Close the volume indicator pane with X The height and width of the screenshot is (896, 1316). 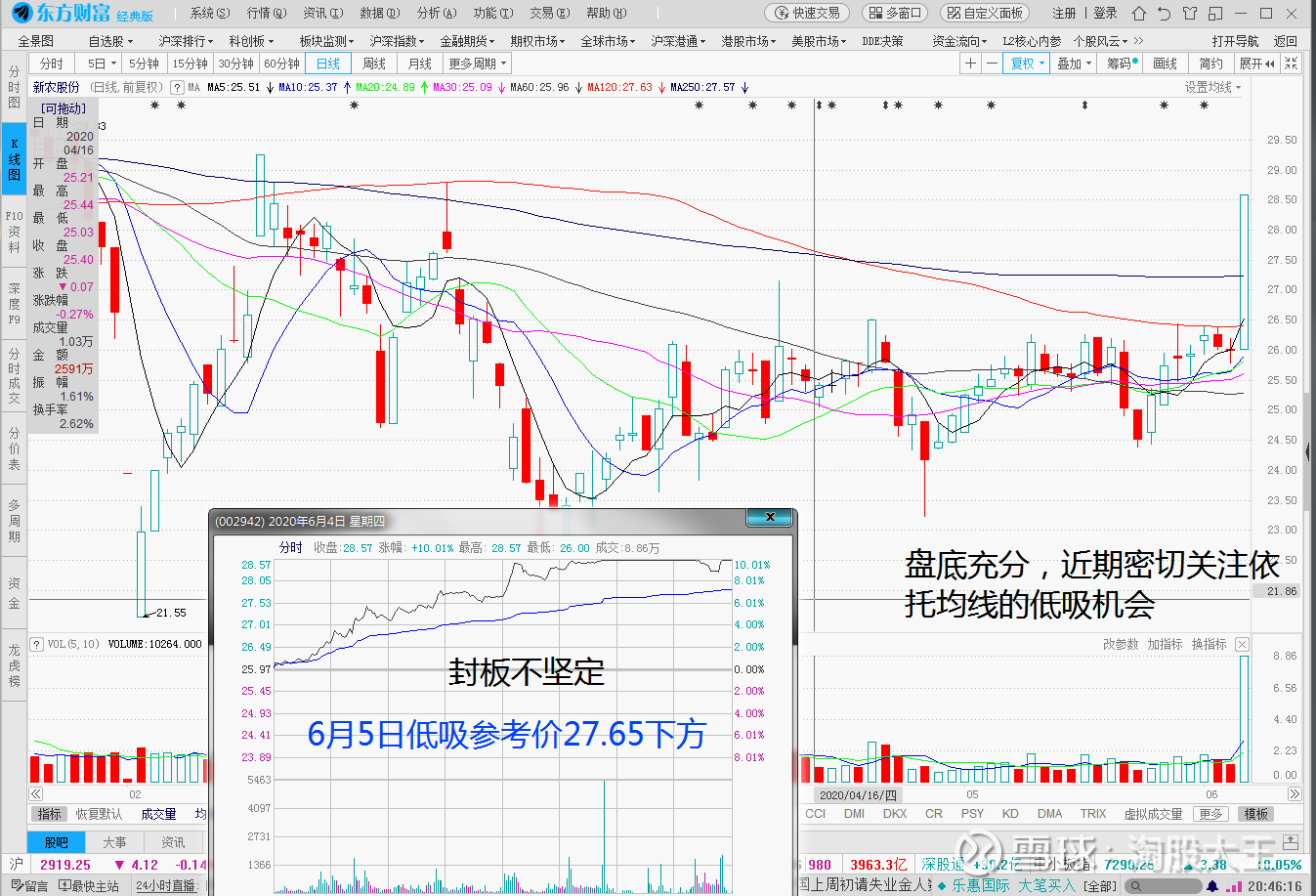point(1242,644)
